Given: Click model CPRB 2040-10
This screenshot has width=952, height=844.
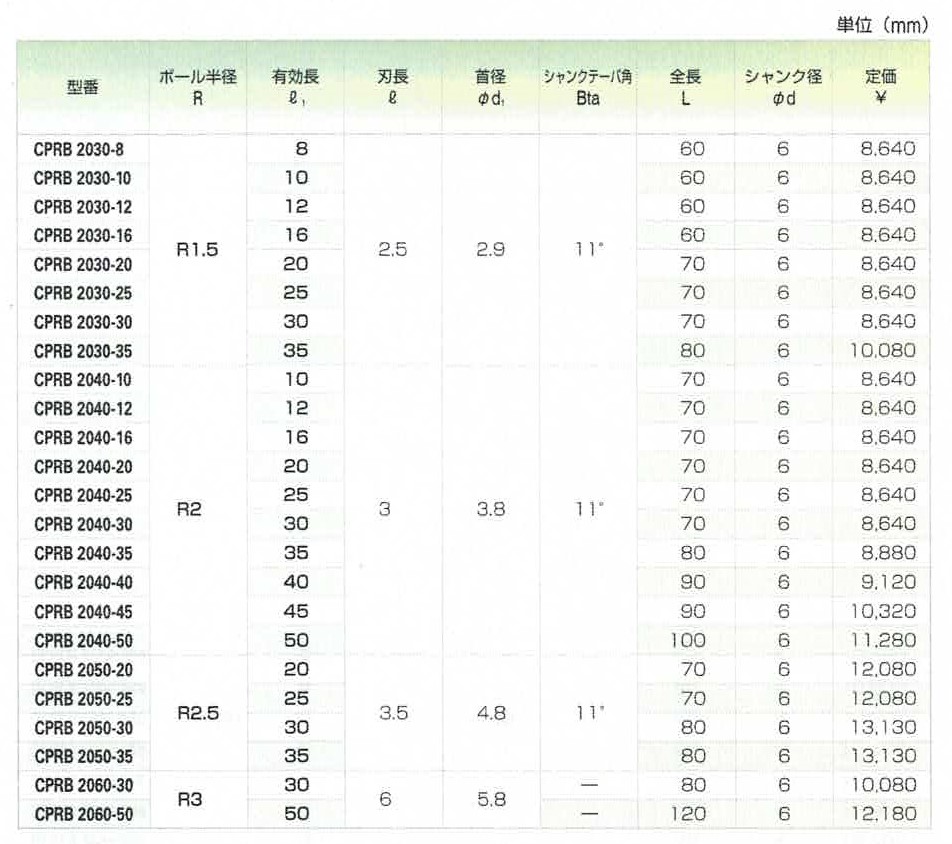Looking at the screenshot, I should click(83, 380).
